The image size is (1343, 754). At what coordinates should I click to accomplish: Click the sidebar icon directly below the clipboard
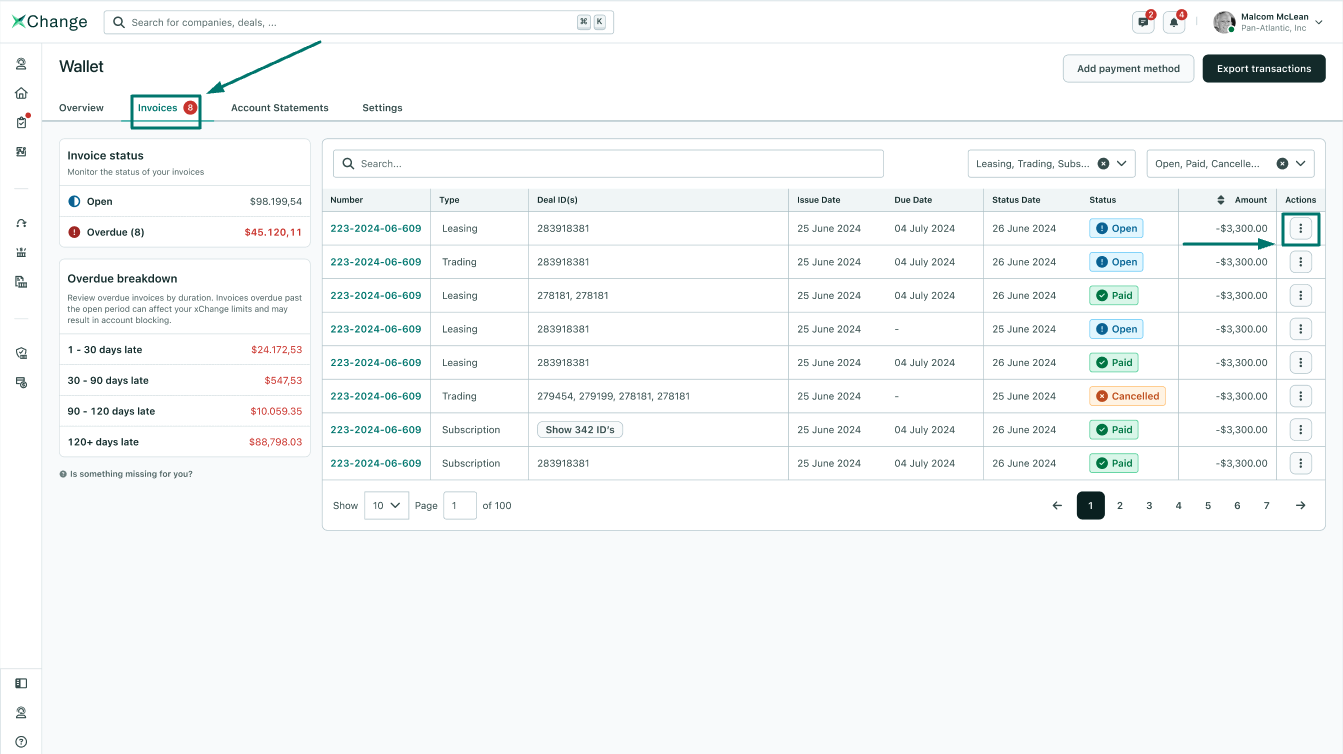click(x=21, y=152)
